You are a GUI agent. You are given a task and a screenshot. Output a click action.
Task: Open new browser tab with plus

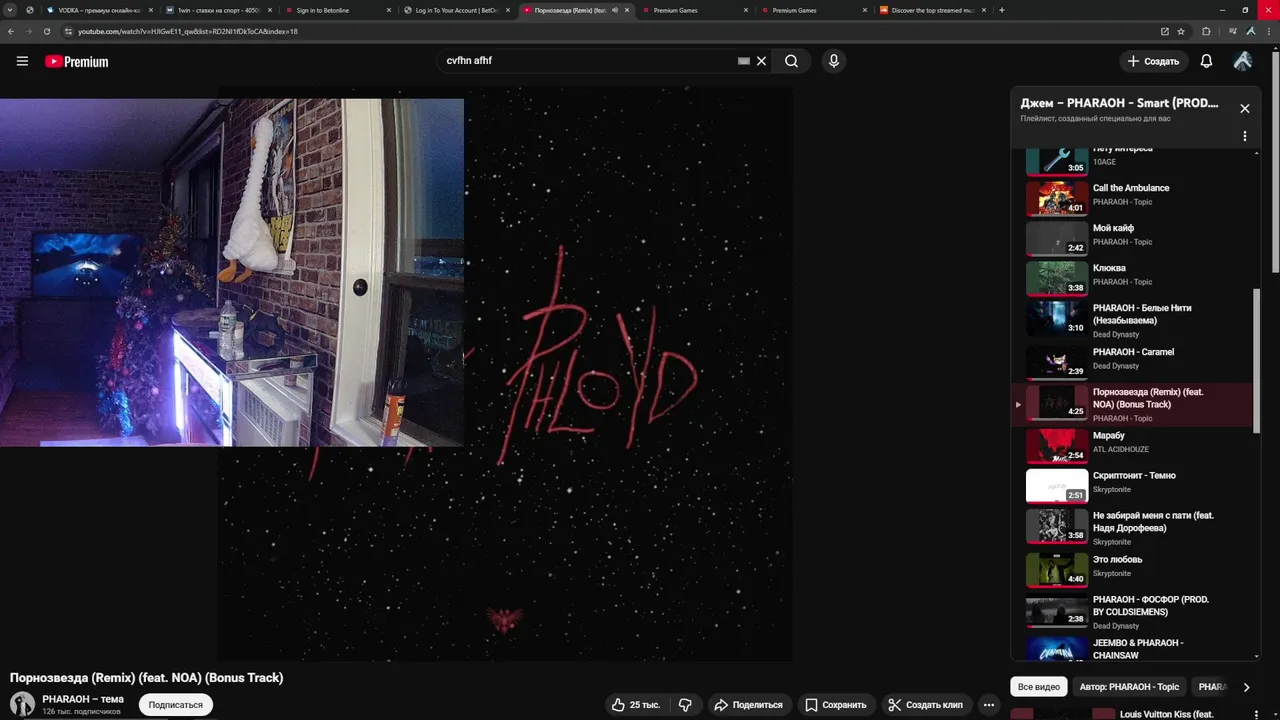click(1002, 10)
